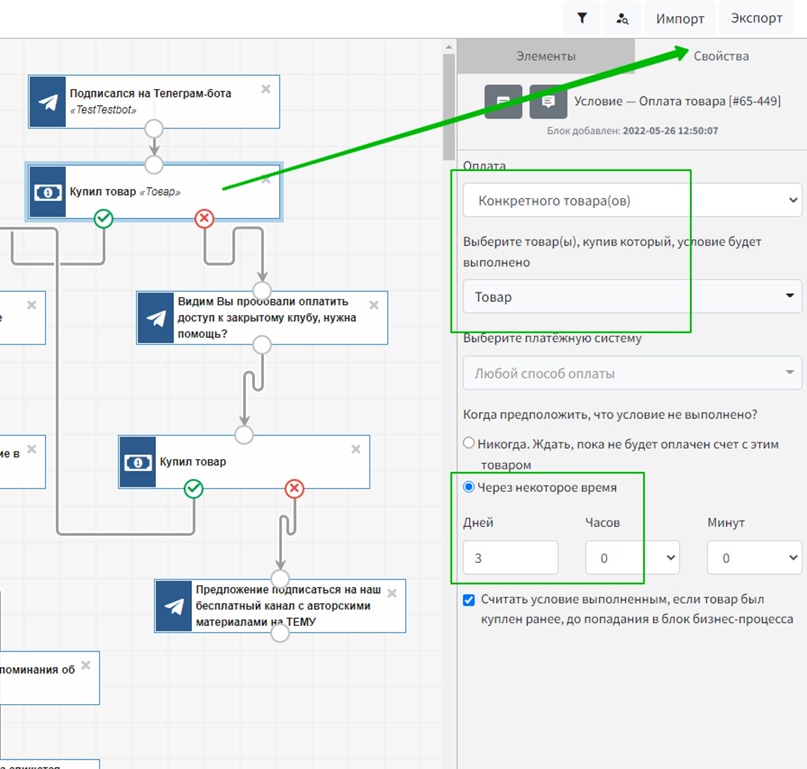Select the «Через некоторое время» radio button

468,487
